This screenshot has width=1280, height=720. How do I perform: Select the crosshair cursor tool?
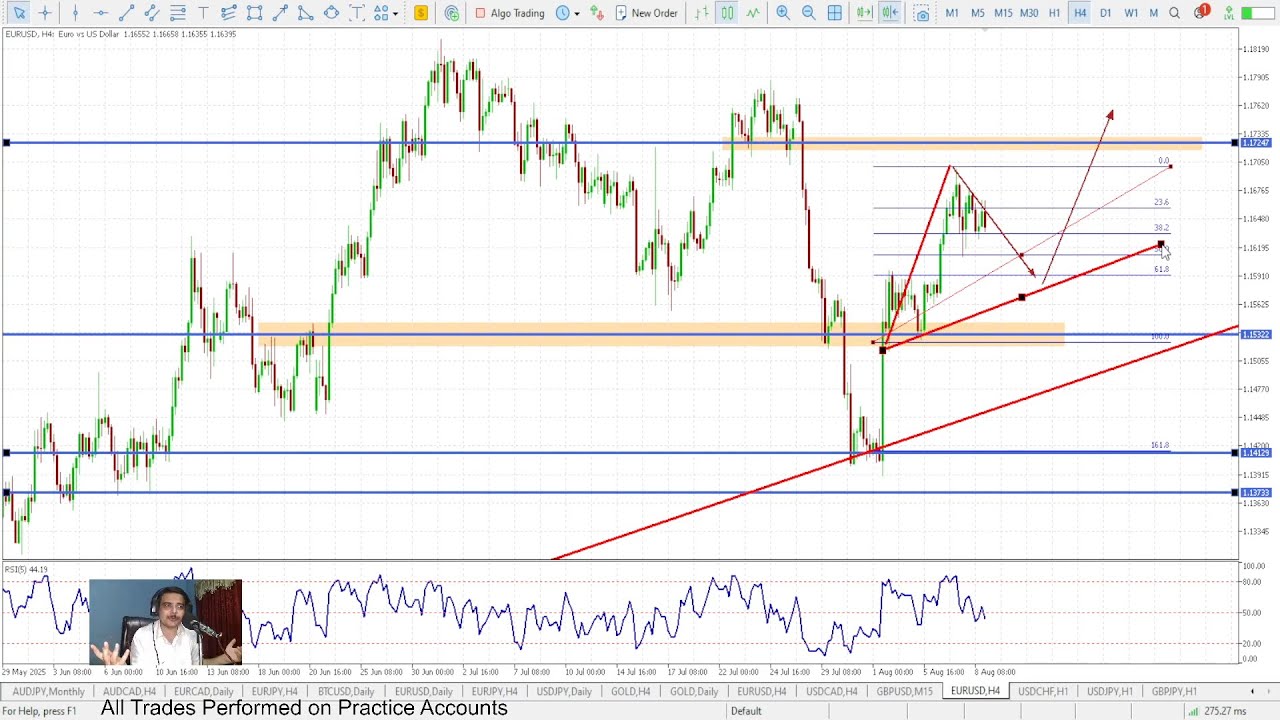coord(45,13)
